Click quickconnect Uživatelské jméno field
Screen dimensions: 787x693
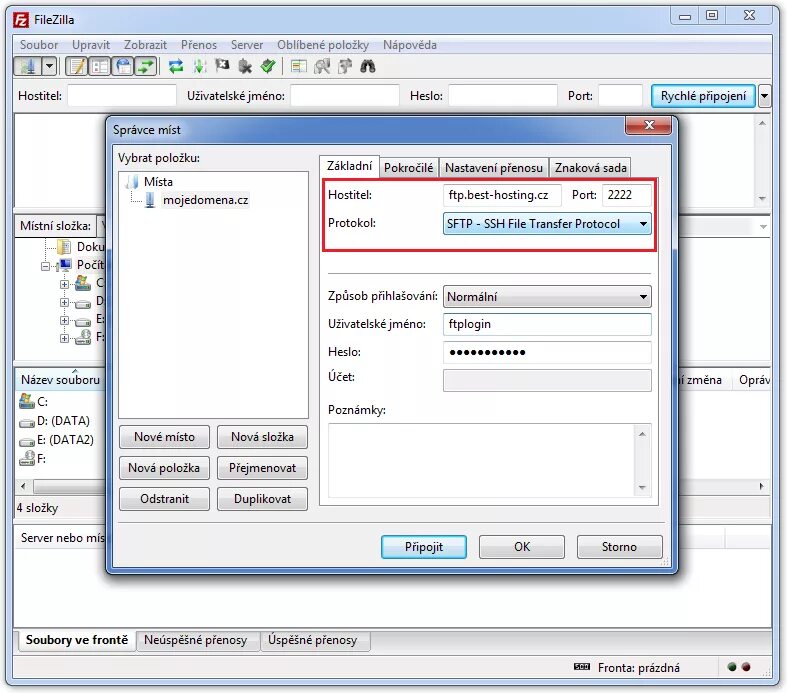click(x=345, y=95)
